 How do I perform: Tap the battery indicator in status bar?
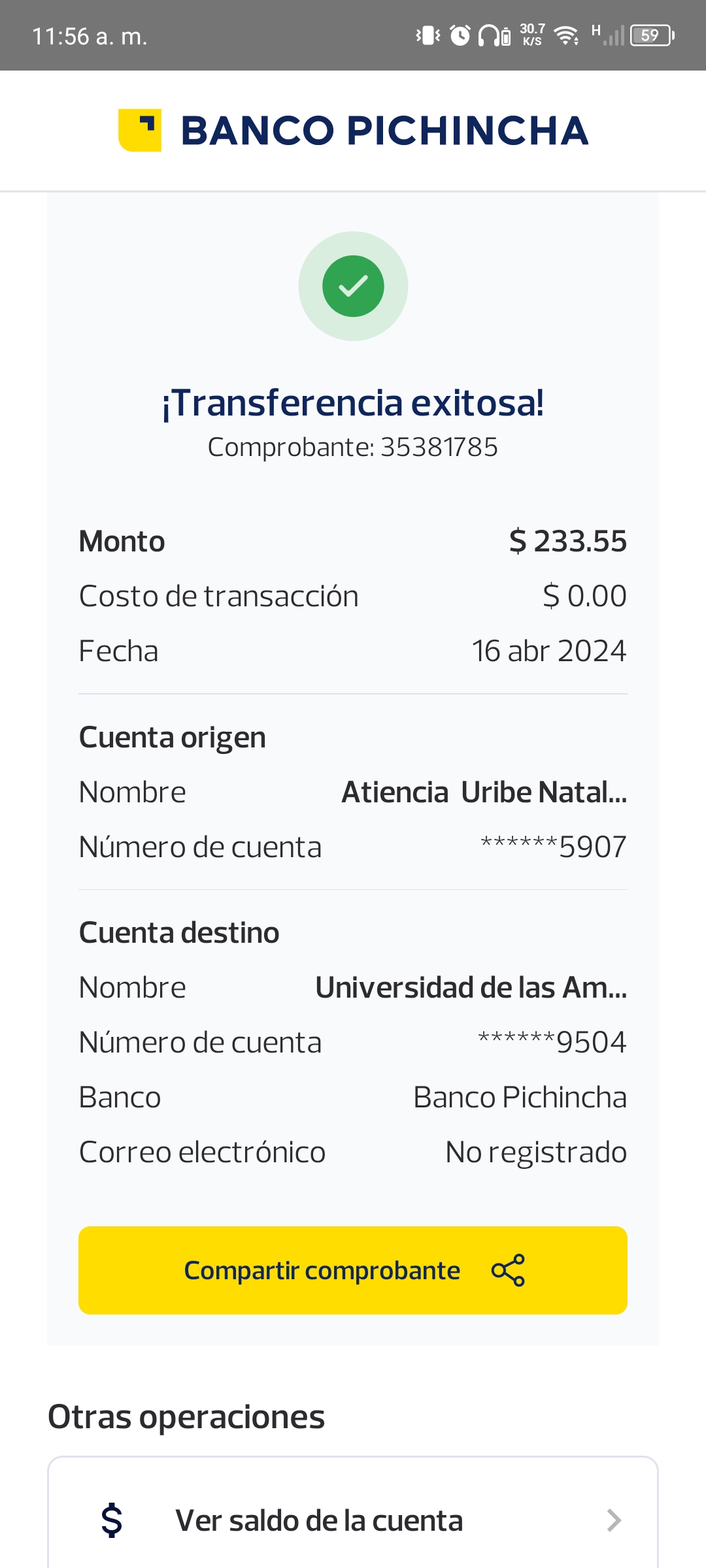tap(652, 35)
